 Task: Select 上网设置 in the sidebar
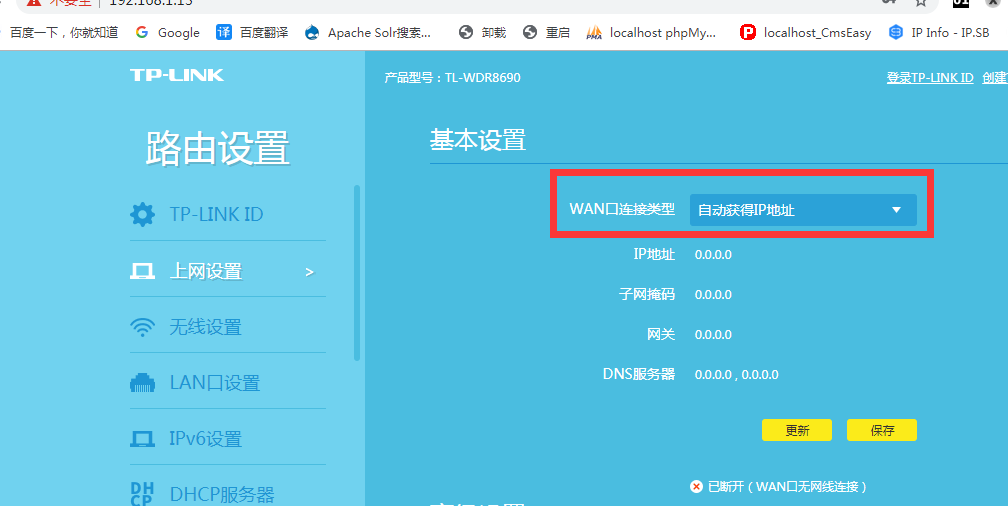(206, 271)
